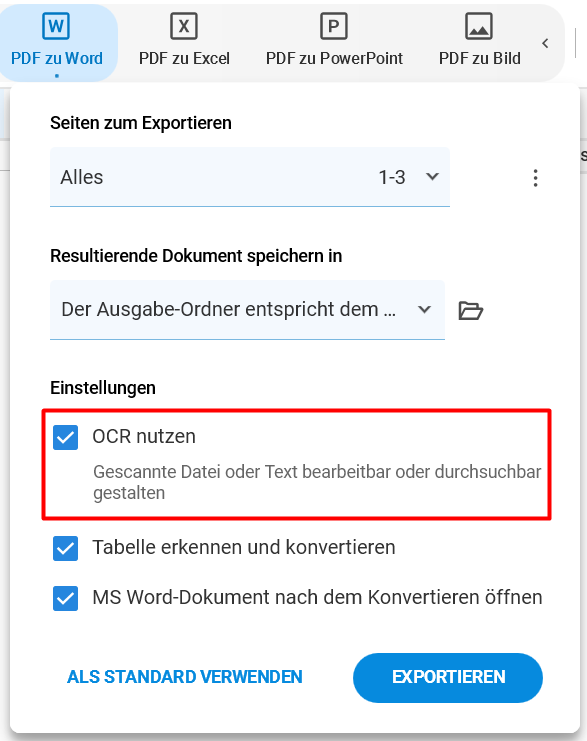The height and width of the screenshot is (741, 587).
Task: Click the left chevron to collapse toolbar
Action: click(545, 43)
